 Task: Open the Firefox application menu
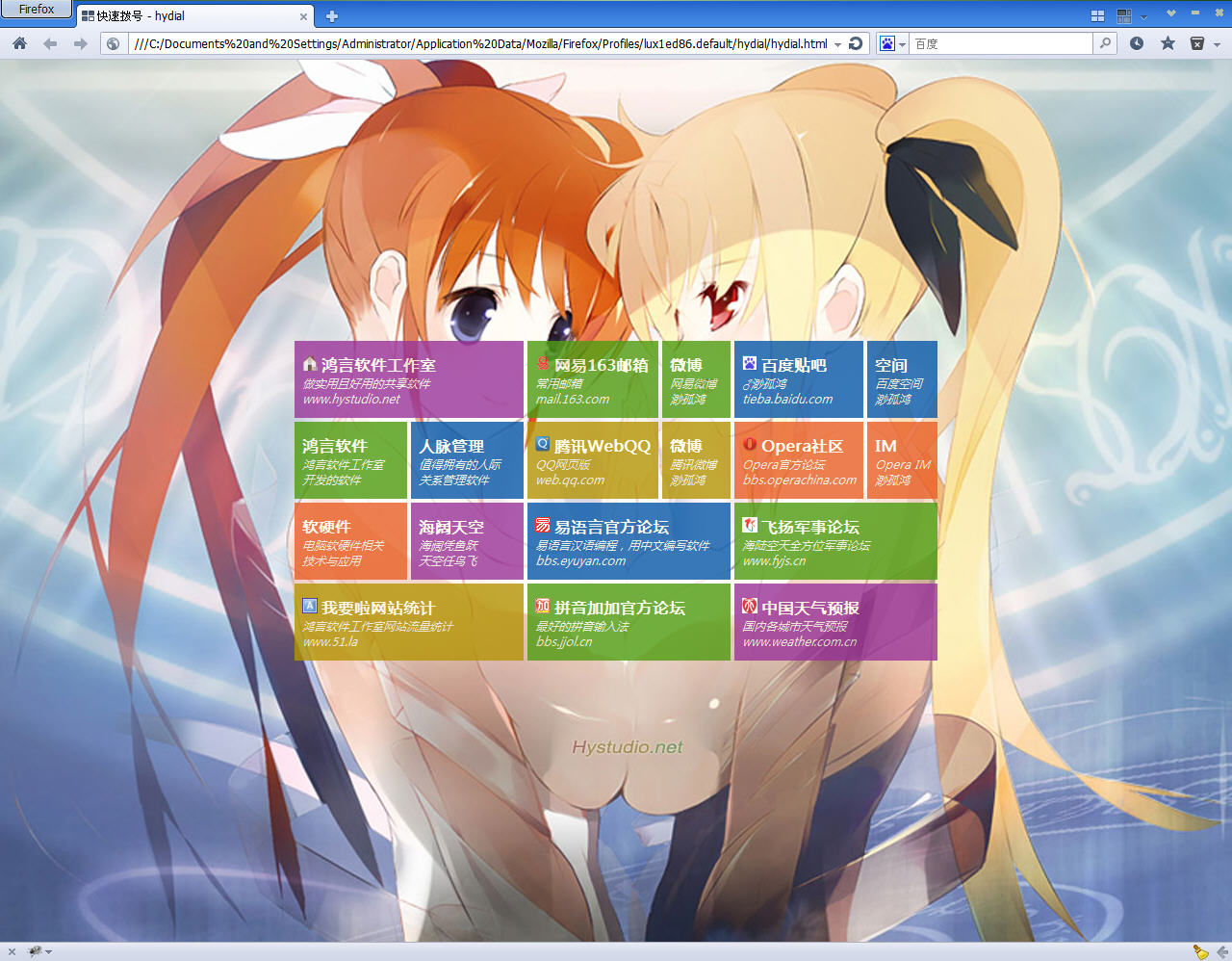pos(37,10)
